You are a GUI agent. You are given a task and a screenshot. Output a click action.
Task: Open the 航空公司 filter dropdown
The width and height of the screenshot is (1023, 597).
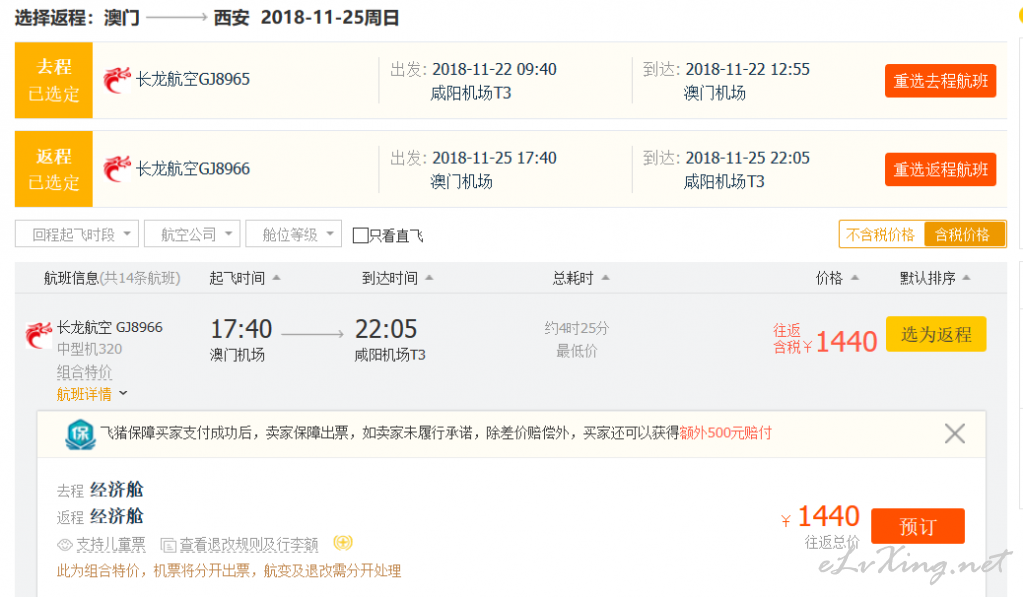pyautogui.click(x=192, y=234)
